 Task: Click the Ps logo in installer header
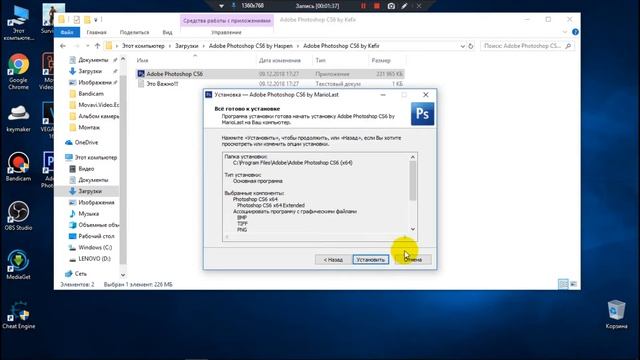(x=422, y=113)
